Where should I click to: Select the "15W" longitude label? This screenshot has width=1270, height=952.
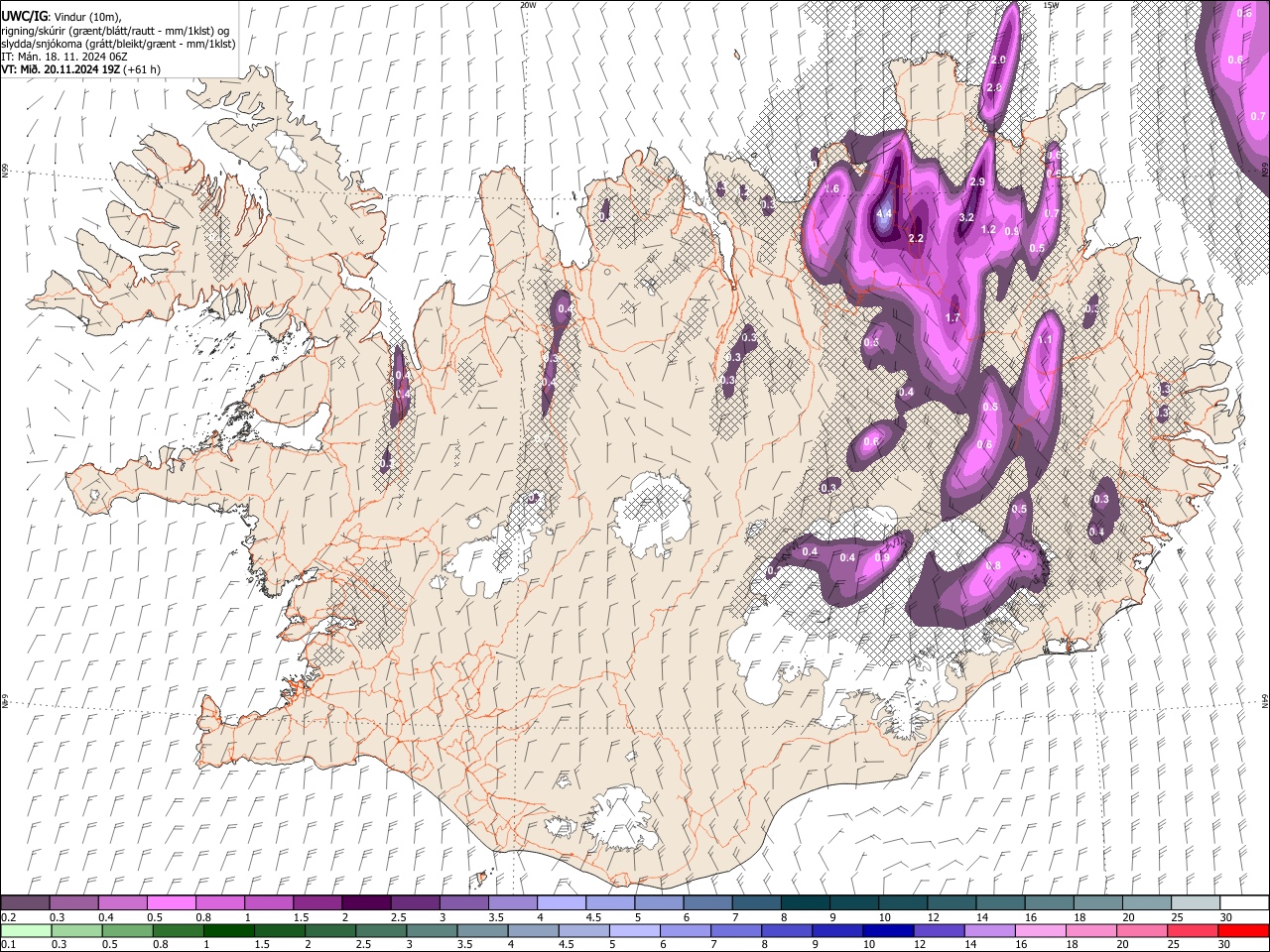[x=1052, y=5]
